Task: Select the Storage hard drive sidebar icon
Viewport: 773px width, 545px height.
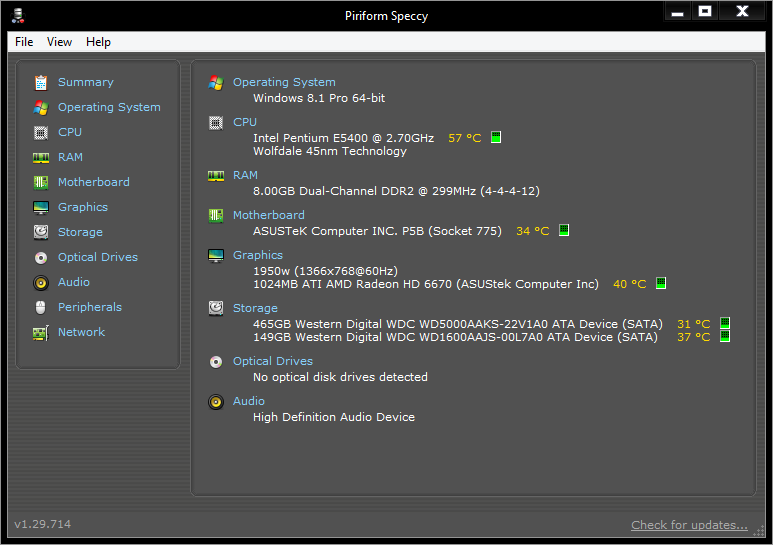Action: [x=41, y=232]
